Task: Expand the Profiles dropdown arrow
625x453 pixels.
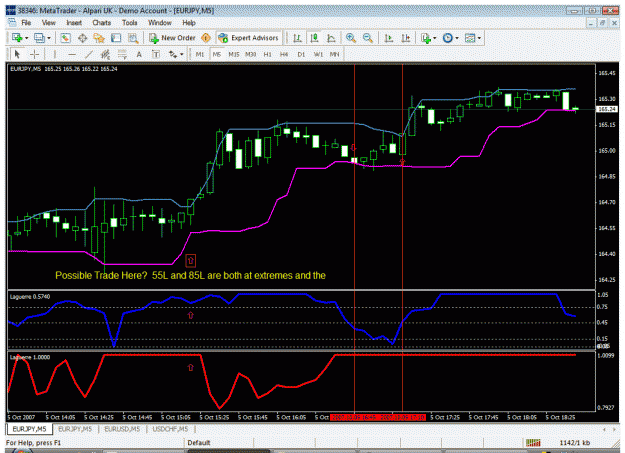Action: point(49,38)
